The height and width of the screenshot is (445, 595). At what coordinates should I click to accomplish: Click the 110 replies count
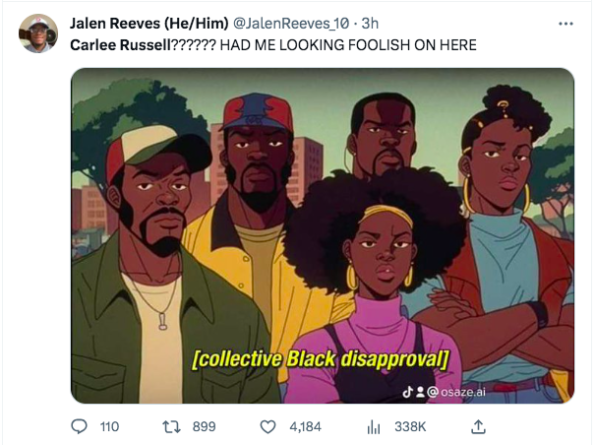(109, 427)
